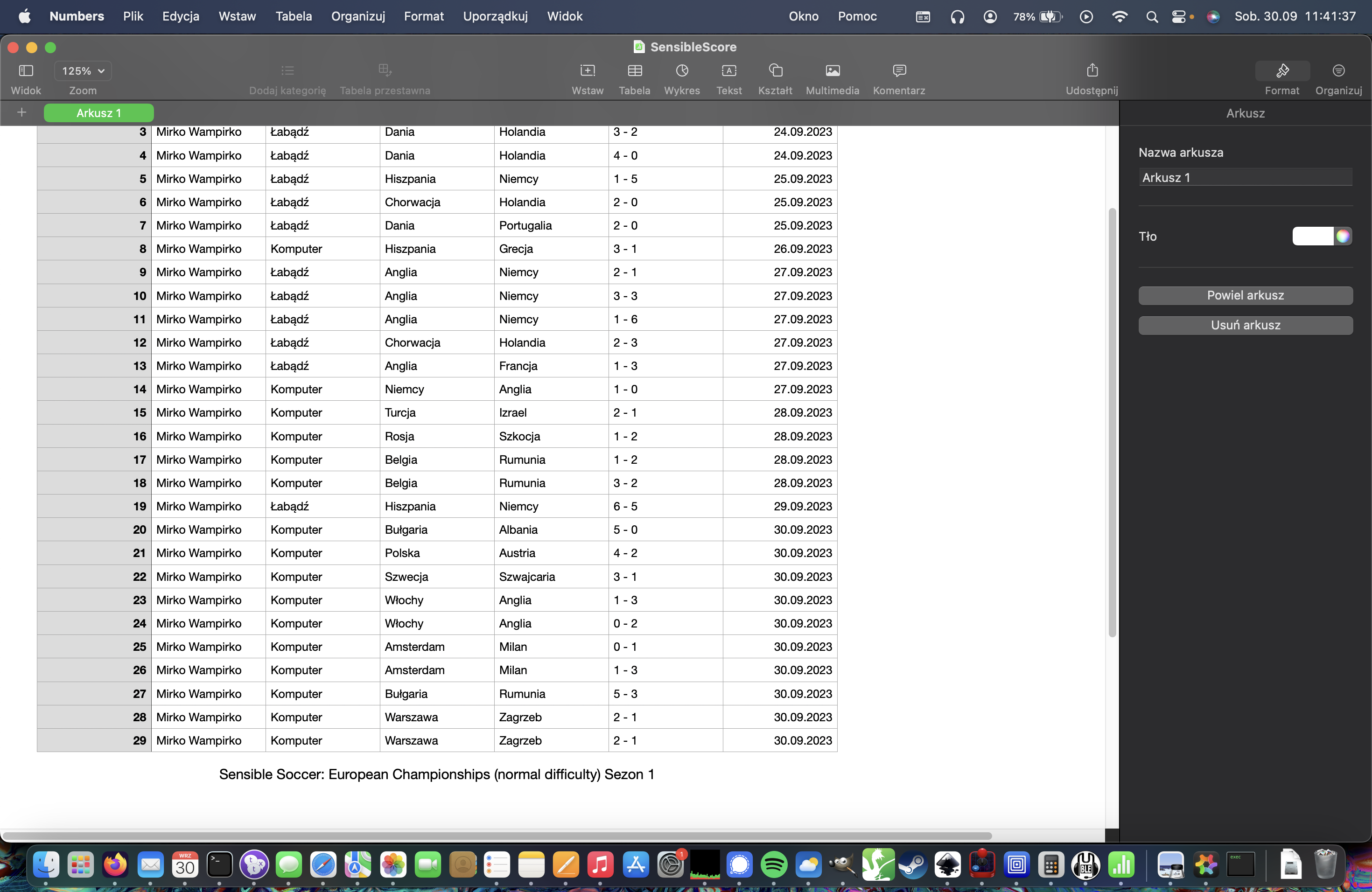1372x892 pixels.
Task: Expand the 125% zoom dropdown
Action: pos(83,71)
